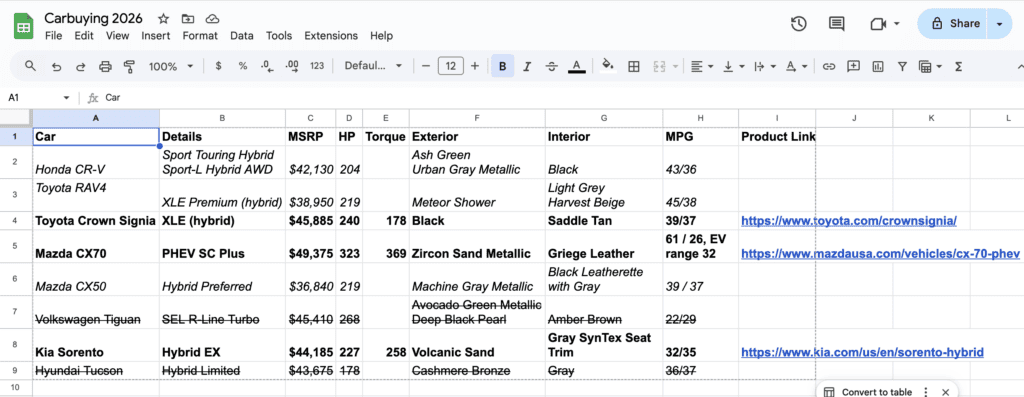Open the borders tool
The image size is (1024, 397).
(633, 66)
